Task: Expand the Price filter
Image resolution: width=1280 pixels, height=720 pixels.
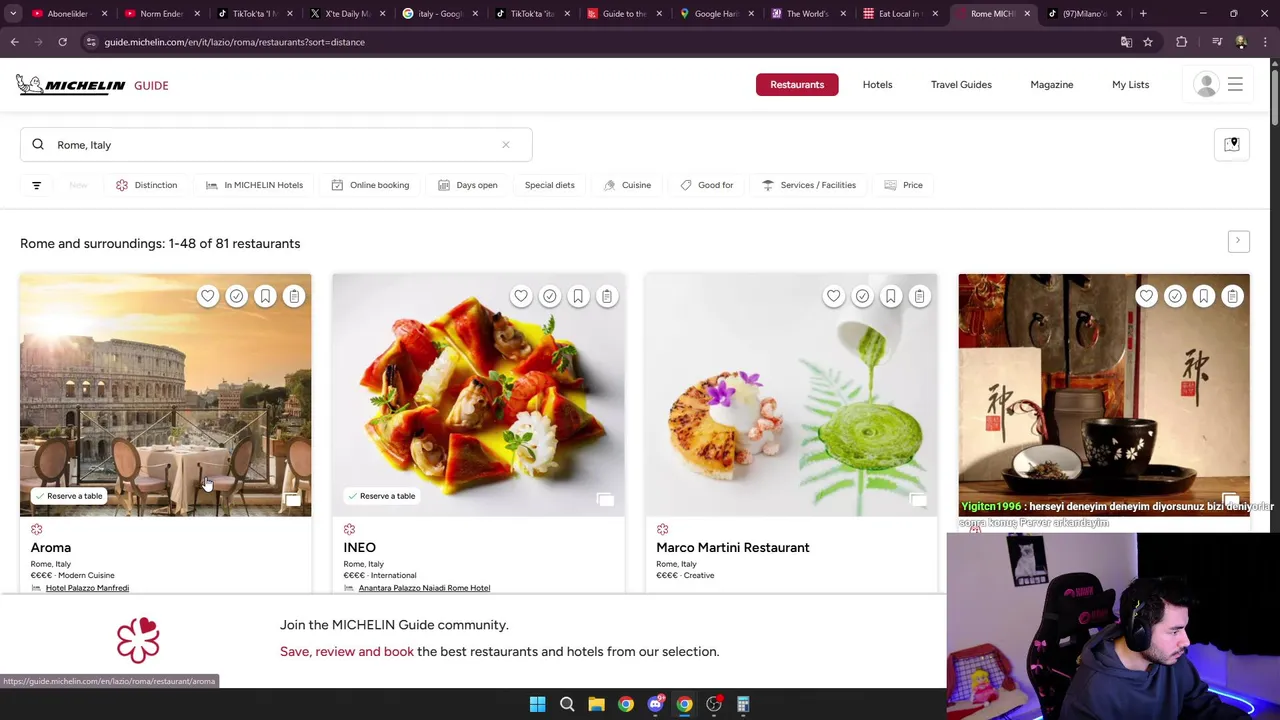Action: [x=904, y=185]
